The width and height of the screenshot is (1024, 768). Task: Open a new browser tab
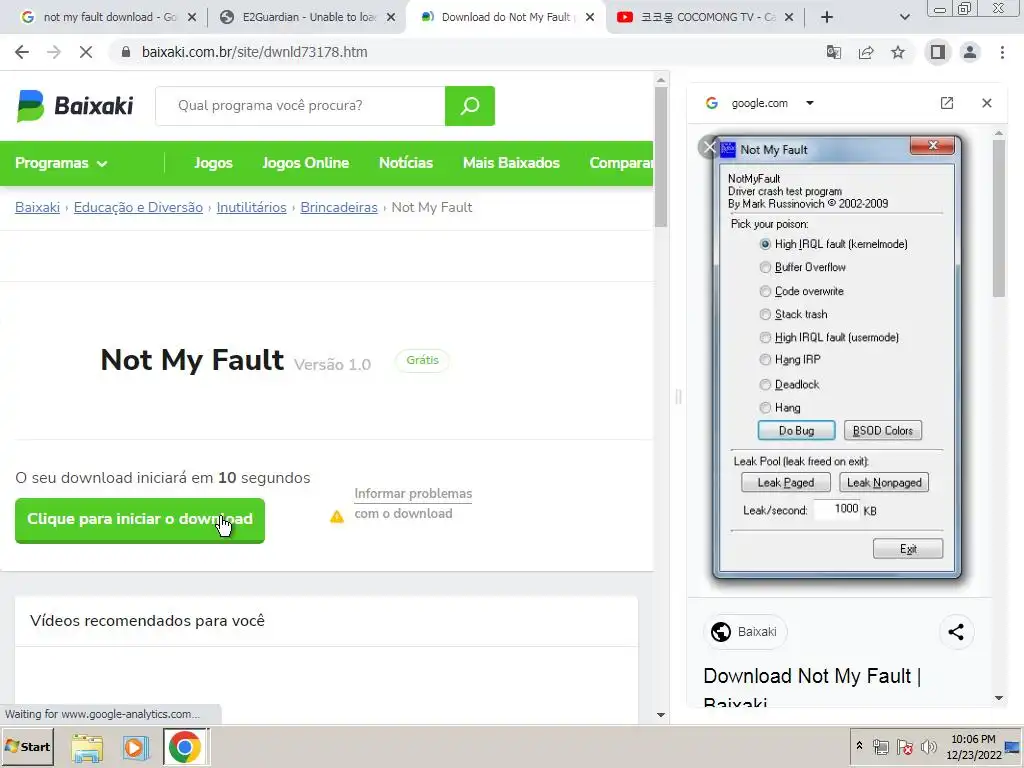(827, 17)
